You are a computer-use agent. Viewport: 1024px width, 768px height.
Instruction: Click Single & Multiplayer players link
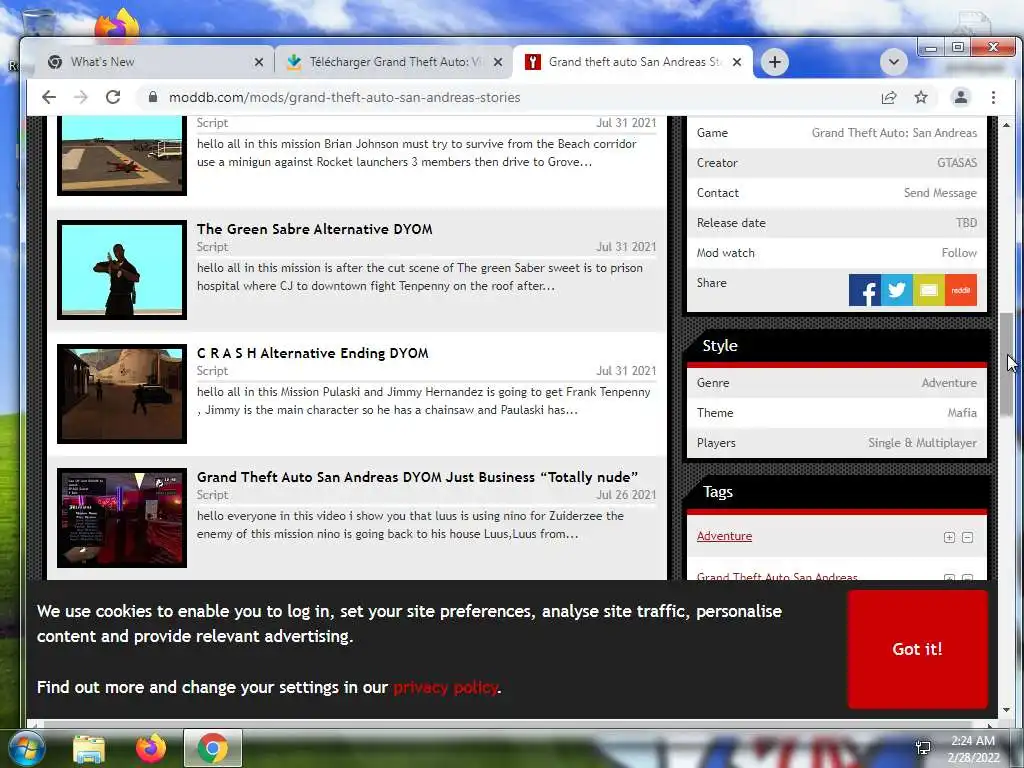(922, 443)
